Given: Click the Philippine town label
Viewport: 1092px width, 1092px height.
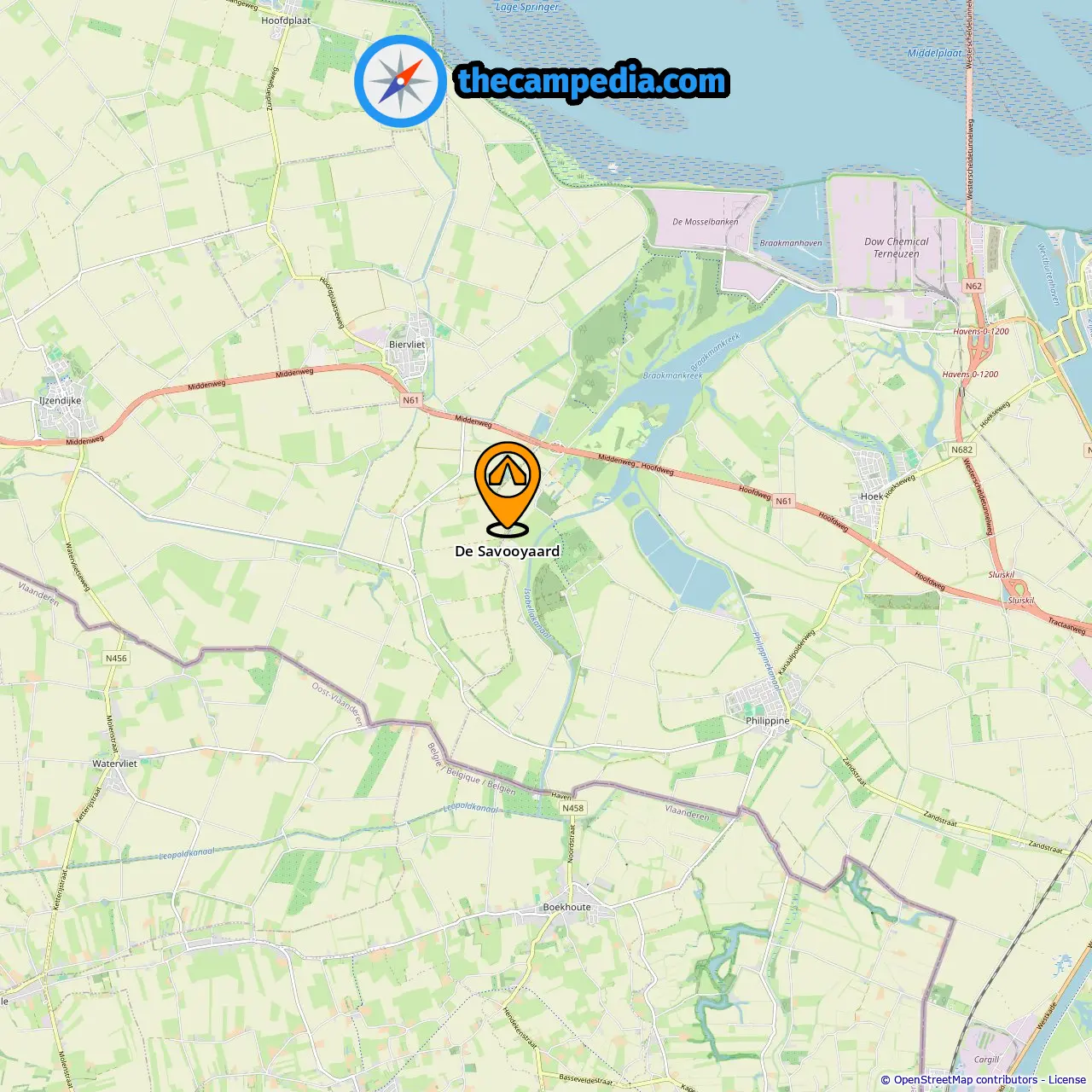Looking at the screenshot, I should coord(768,721).
